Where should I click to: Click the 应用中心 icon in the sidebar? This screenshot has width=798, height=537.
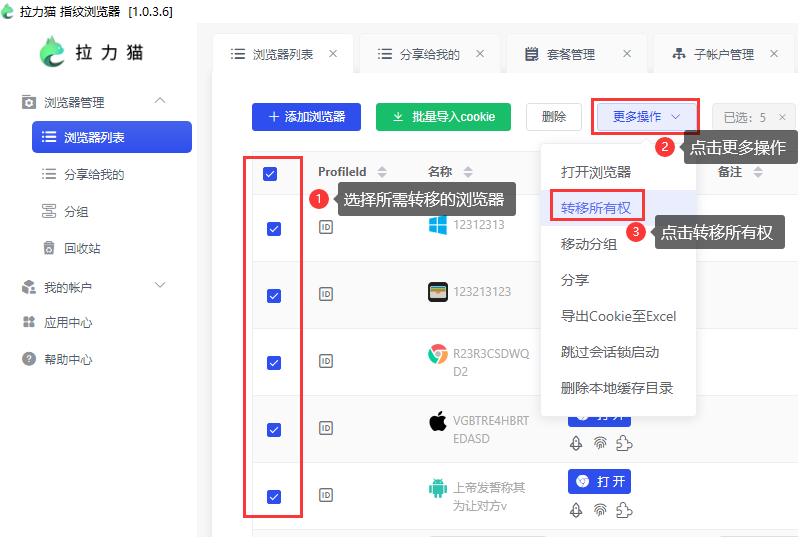tap(29, 322)
